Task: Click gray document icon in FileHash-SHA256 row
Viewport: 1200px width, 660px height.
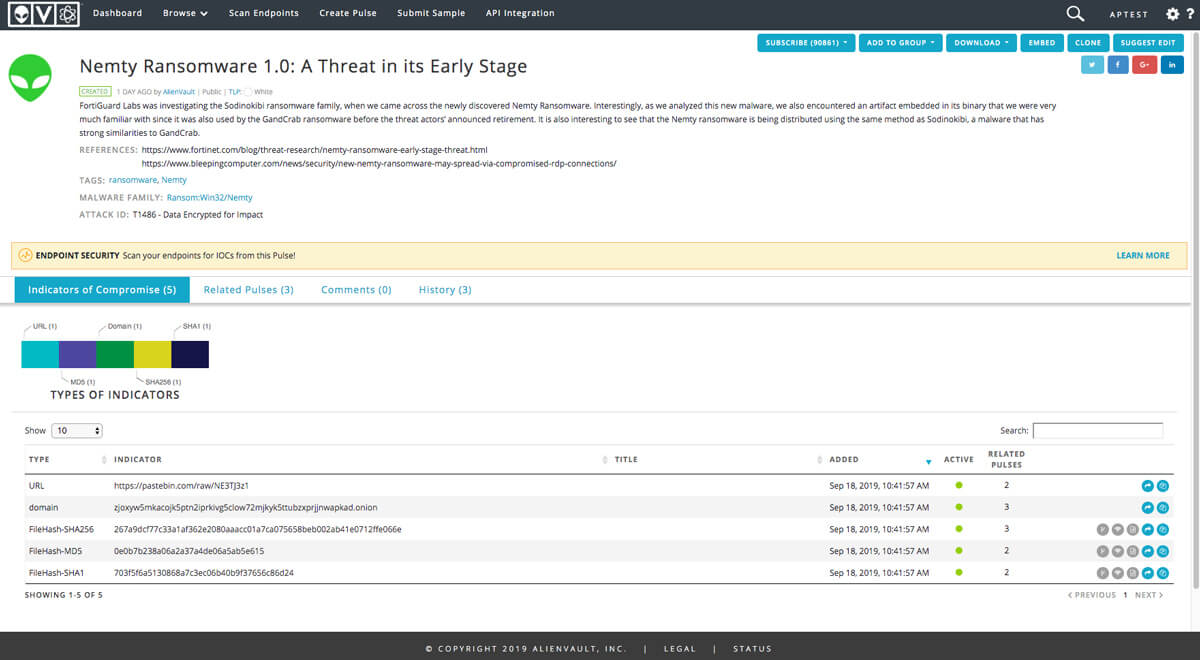Action: click(x=1133, y=529)
